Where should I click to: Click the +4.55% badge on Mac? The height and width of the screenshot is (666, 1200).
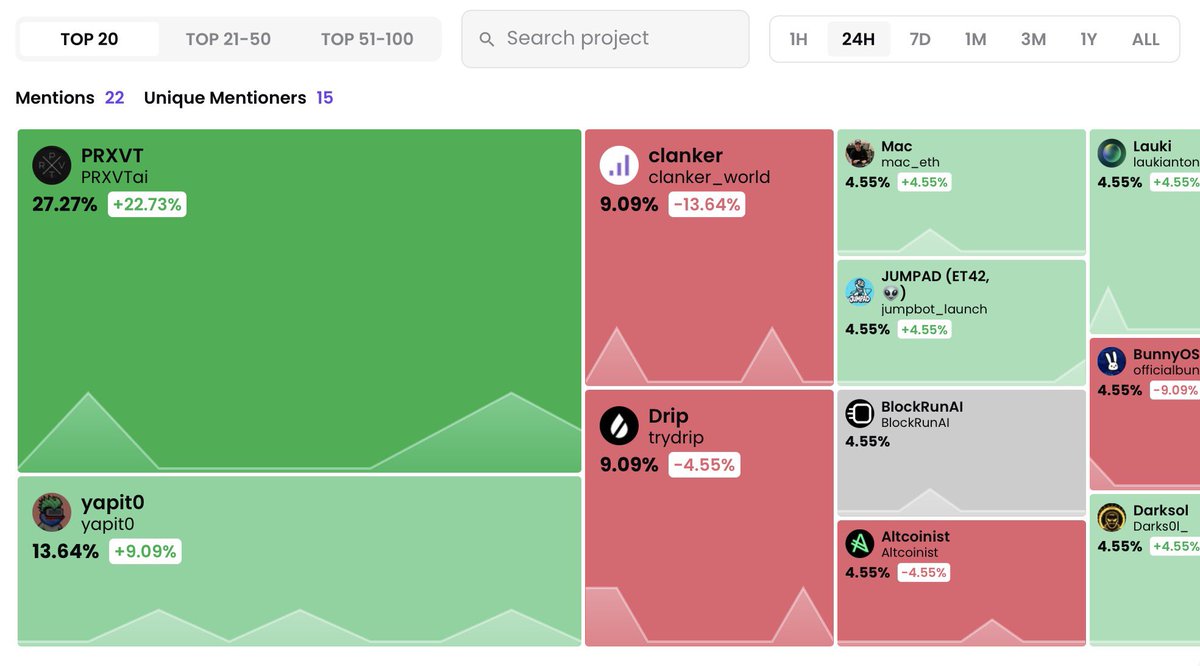pyautogui.click(x=924, y=182)
